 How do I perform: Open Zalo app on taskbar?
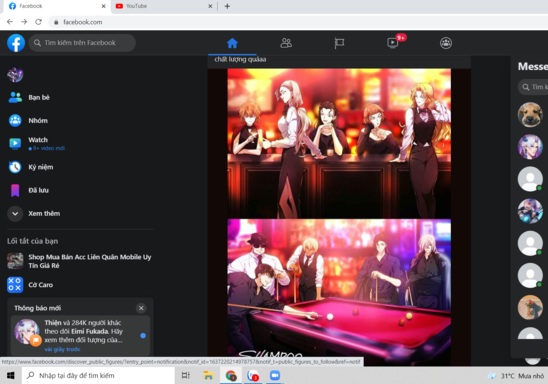252,376
